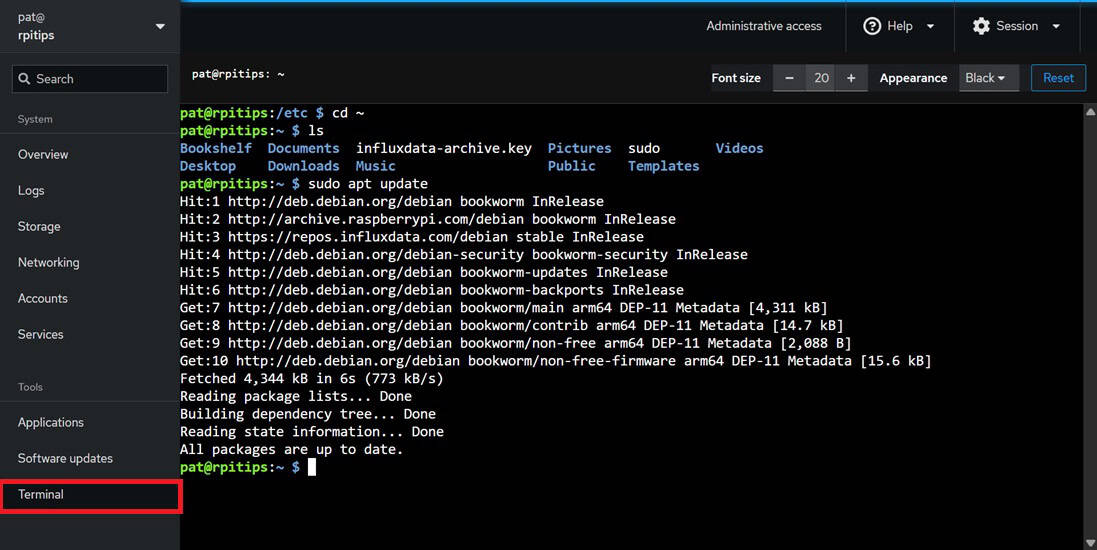Expand the host switcher caret for pat@rpitips
This screenshot has height=550, width=1097.
pyautogui.click(x=160, y=26)
